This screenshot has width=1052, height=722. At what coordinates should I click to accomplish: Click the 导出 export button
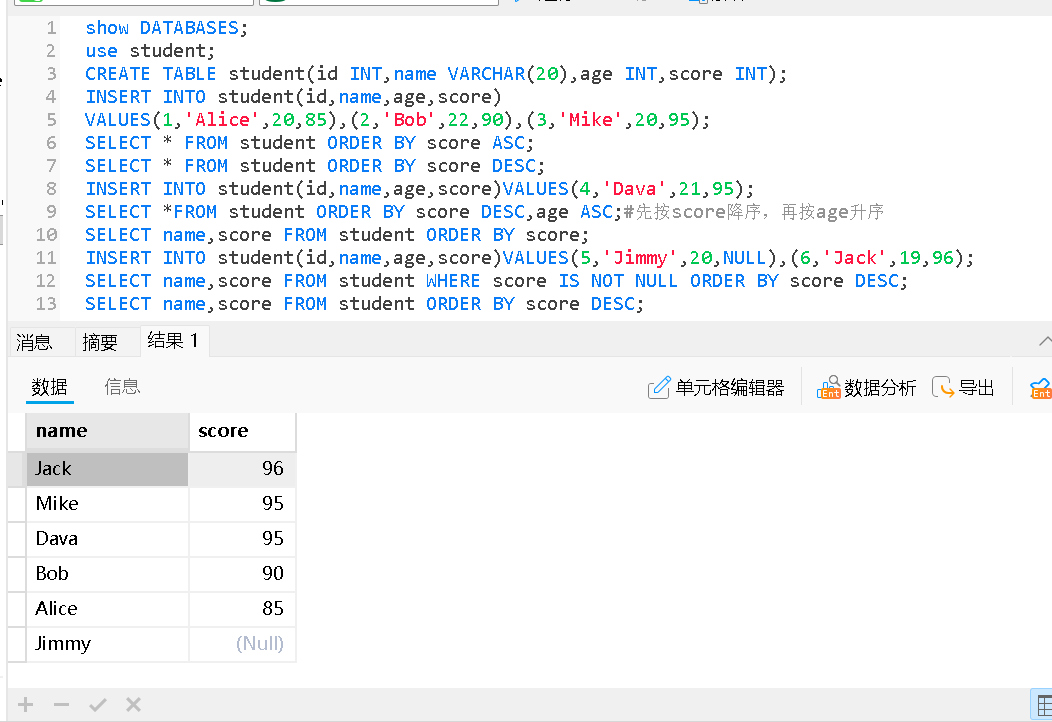(x=963, y=388)
